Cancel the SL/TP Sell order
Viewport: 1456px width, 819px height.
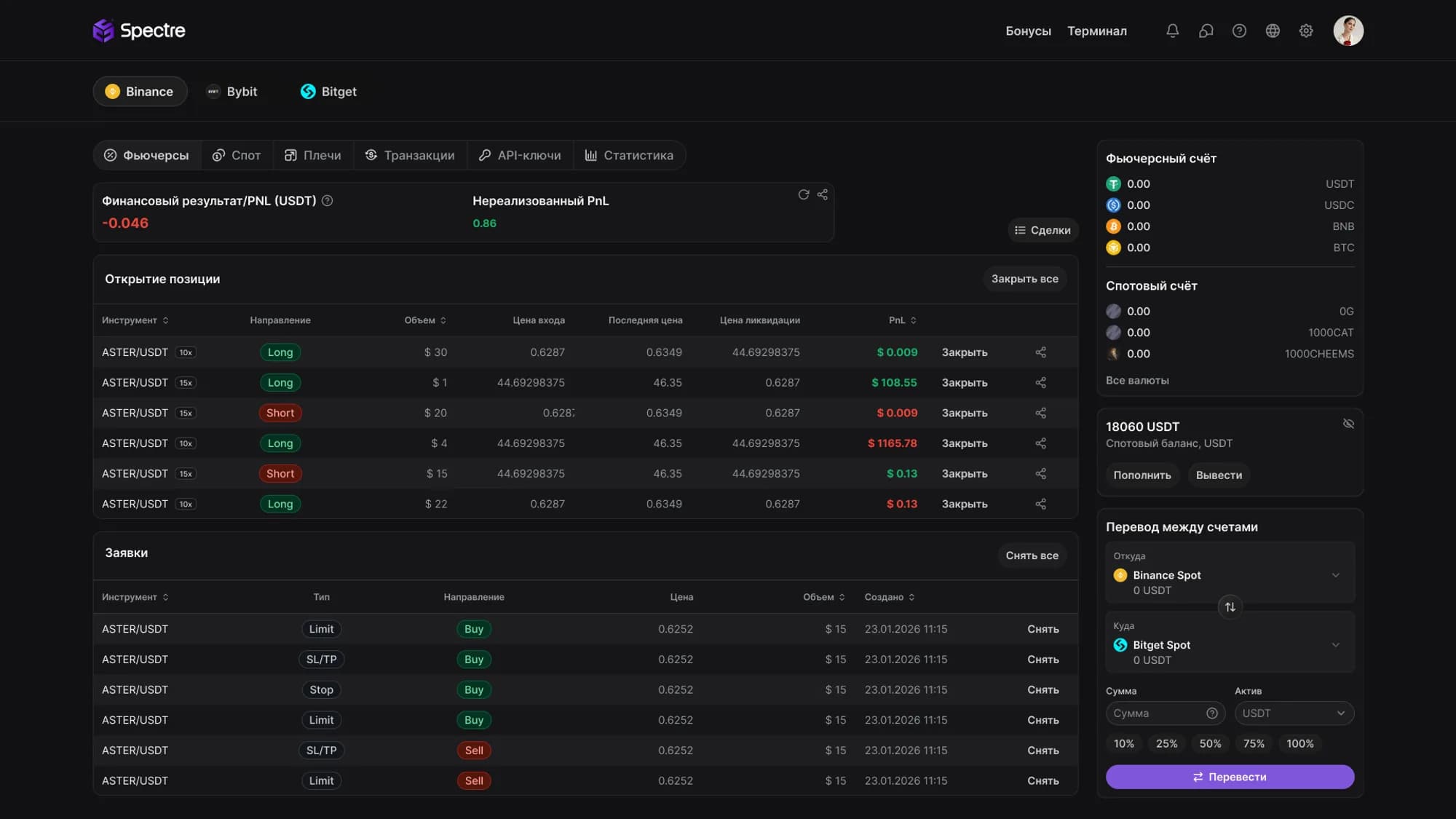pos(1042,751)
